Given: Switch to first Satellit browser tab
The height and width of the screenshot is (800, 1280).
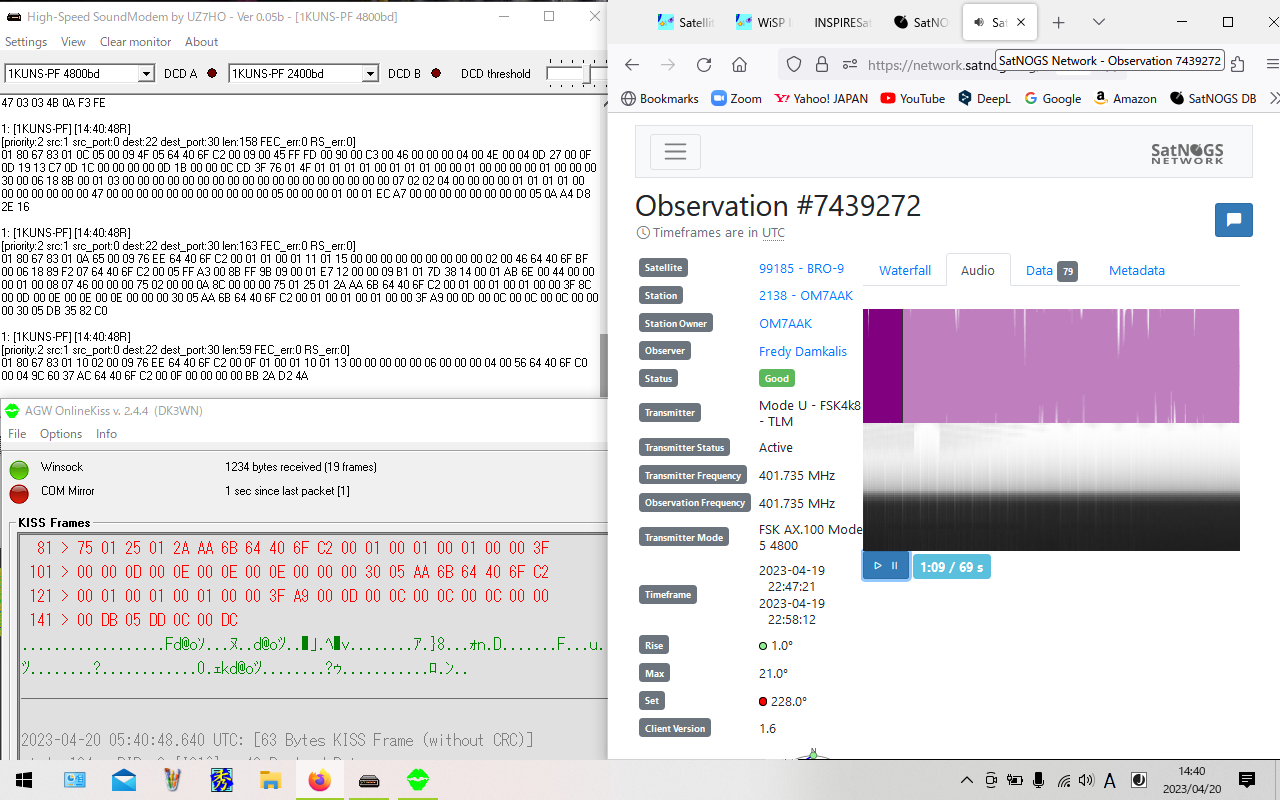Looking at the screenshot, I should tap(685, 22).
